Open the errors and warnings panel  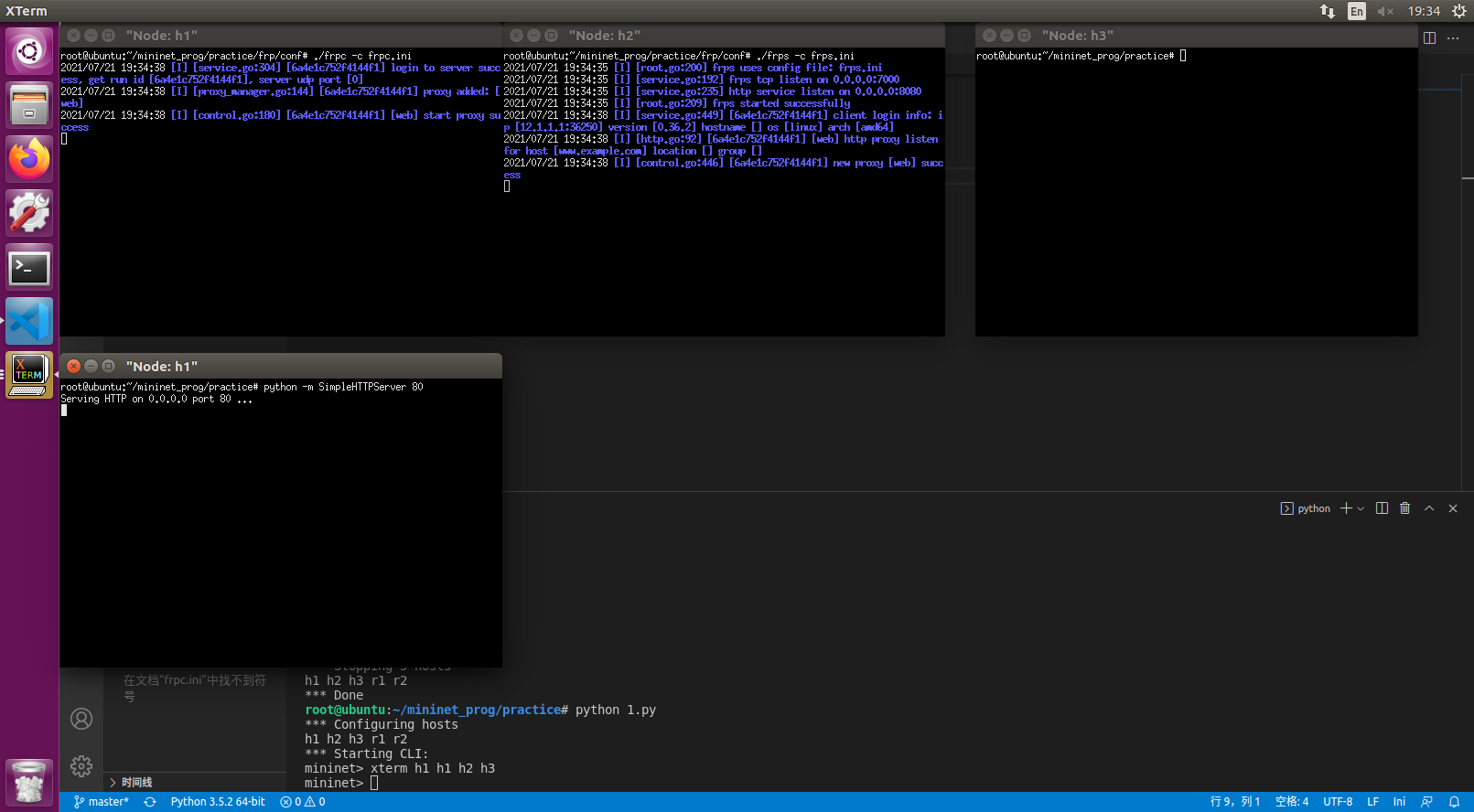click(303, 802)
